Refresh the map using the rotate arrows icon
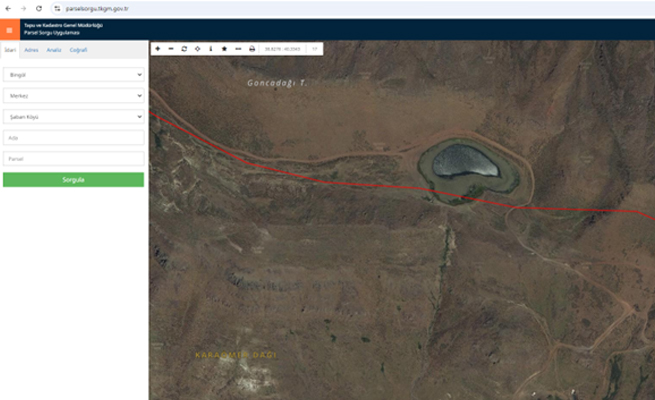 (x=184, y=49)
